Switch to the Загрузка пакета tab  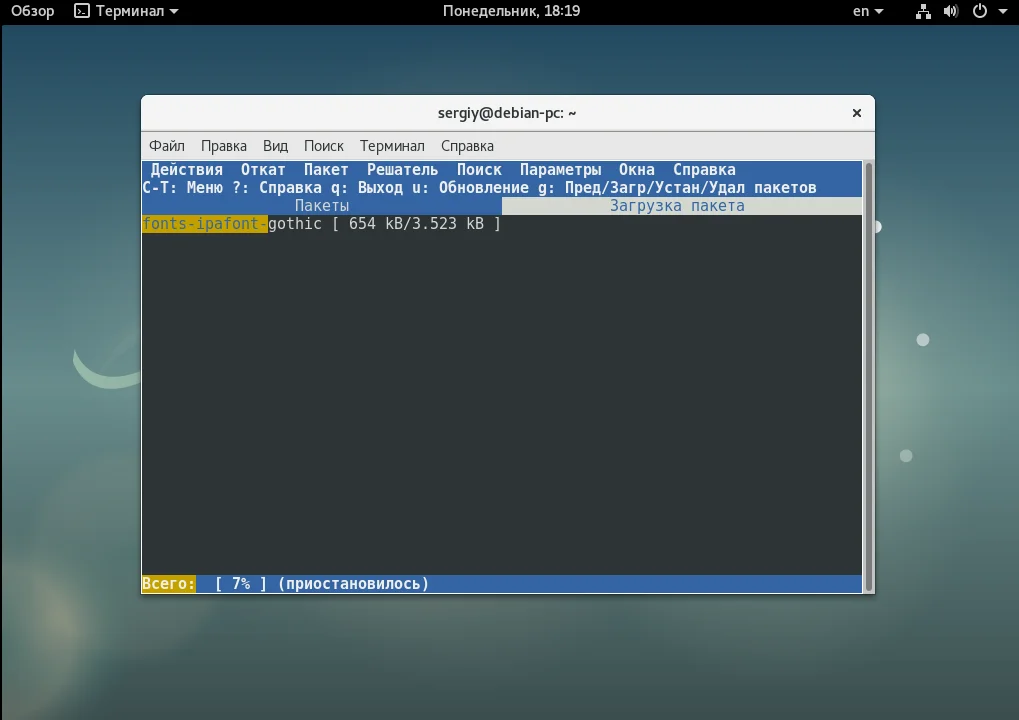(x=682, y=206)
